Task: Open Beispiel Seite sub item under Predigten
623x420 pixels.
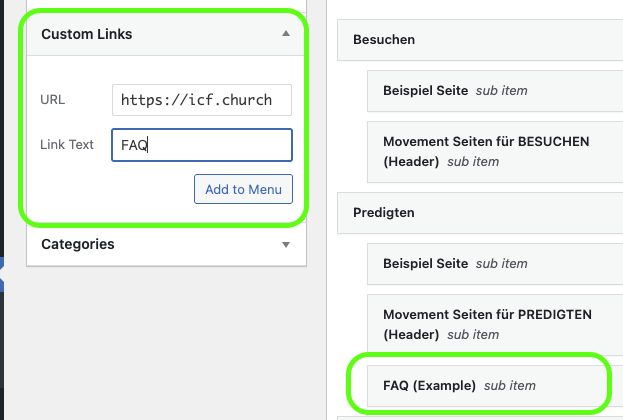Action: click(x=425, y=264)
